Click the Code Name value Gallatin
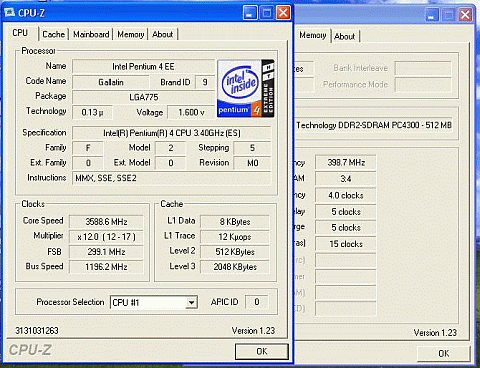Image resolution: width=480 pixels, height=368 pixels. (x=111, y=82)
